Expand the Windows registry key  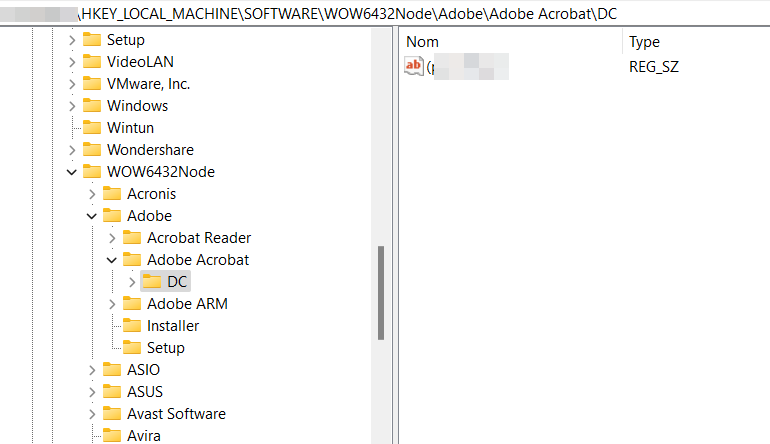coord(72,106)
